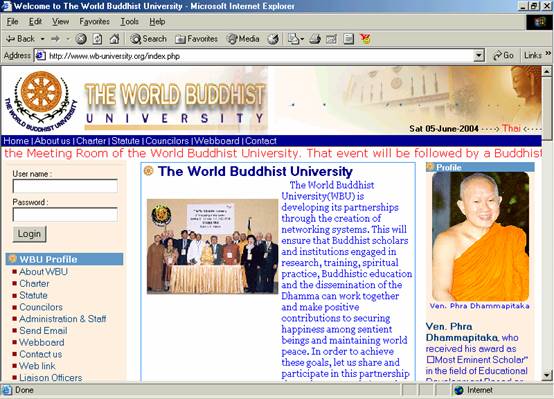Open the Councilors link in navigation bar
Image resolution: width=554 pixels, height=399 pixels.
pyautogui.click(x=167, y=141)
